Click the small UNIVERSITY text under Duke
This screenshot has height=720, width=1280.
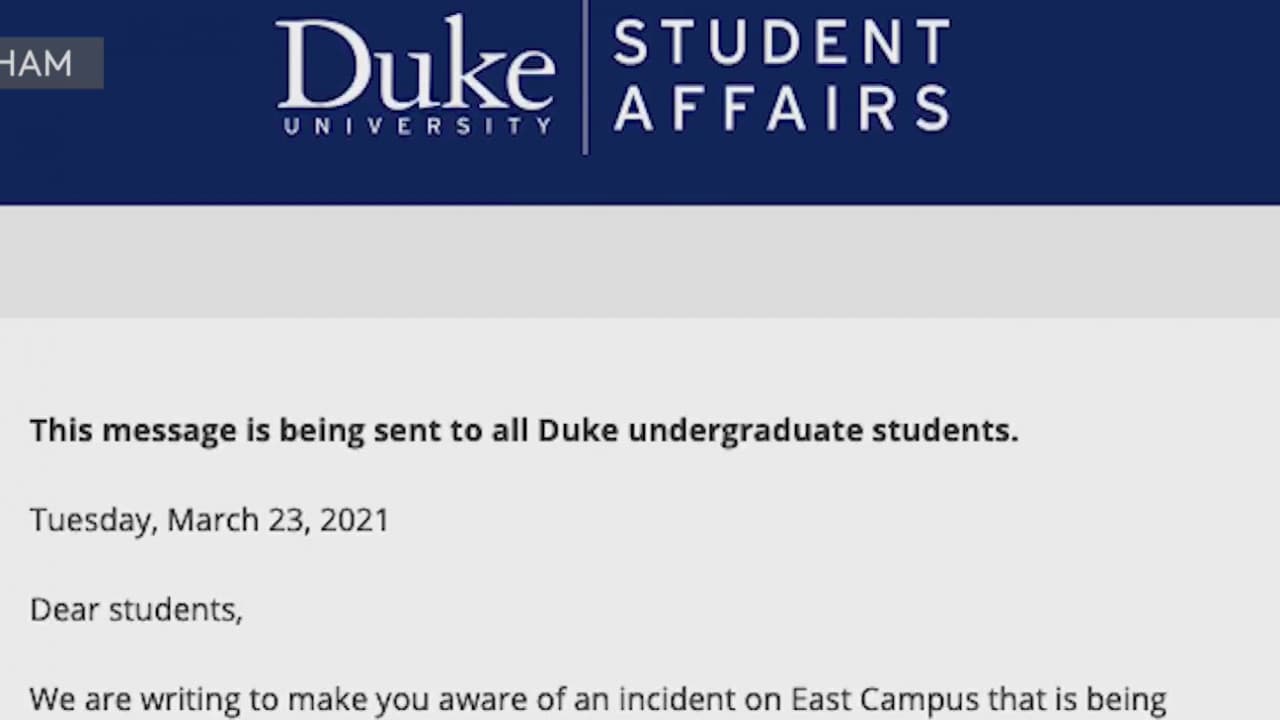tap(417, 127)
